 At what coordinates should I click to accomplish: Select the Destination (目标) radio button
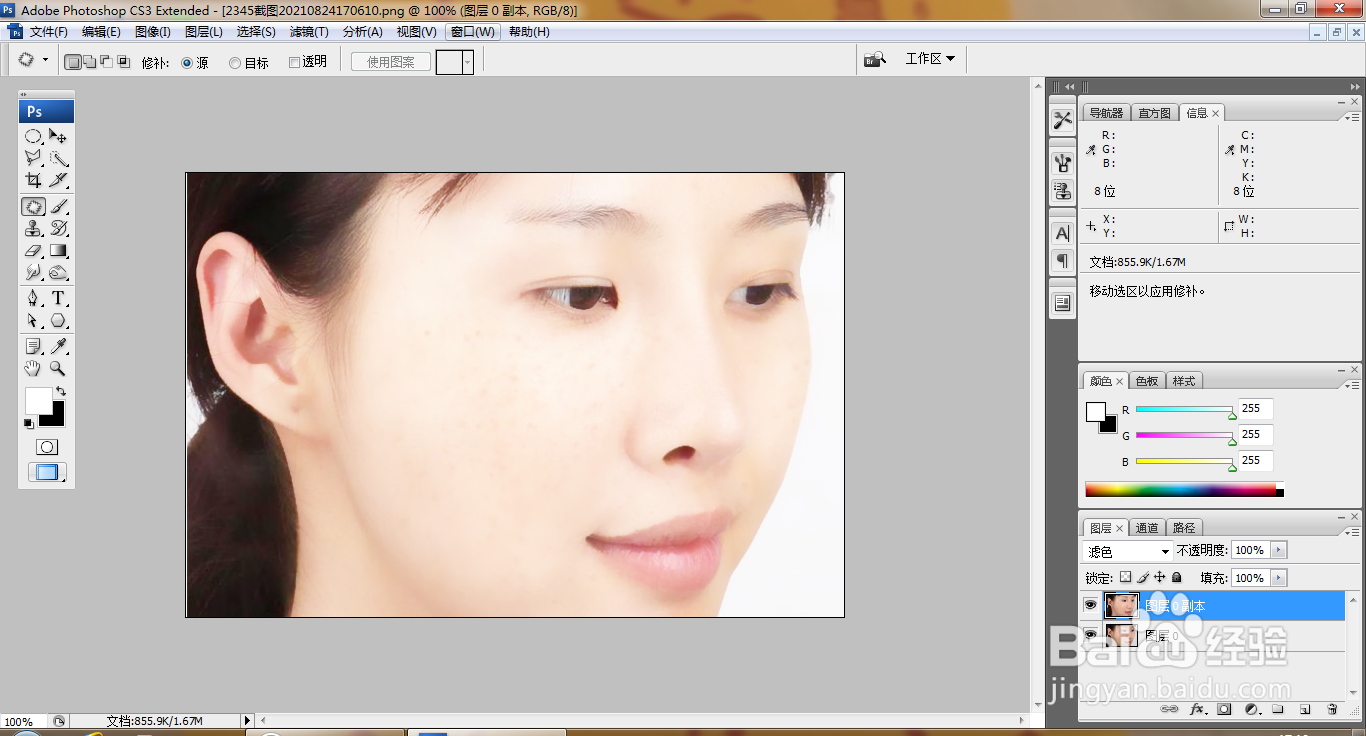tap(235, 62)
